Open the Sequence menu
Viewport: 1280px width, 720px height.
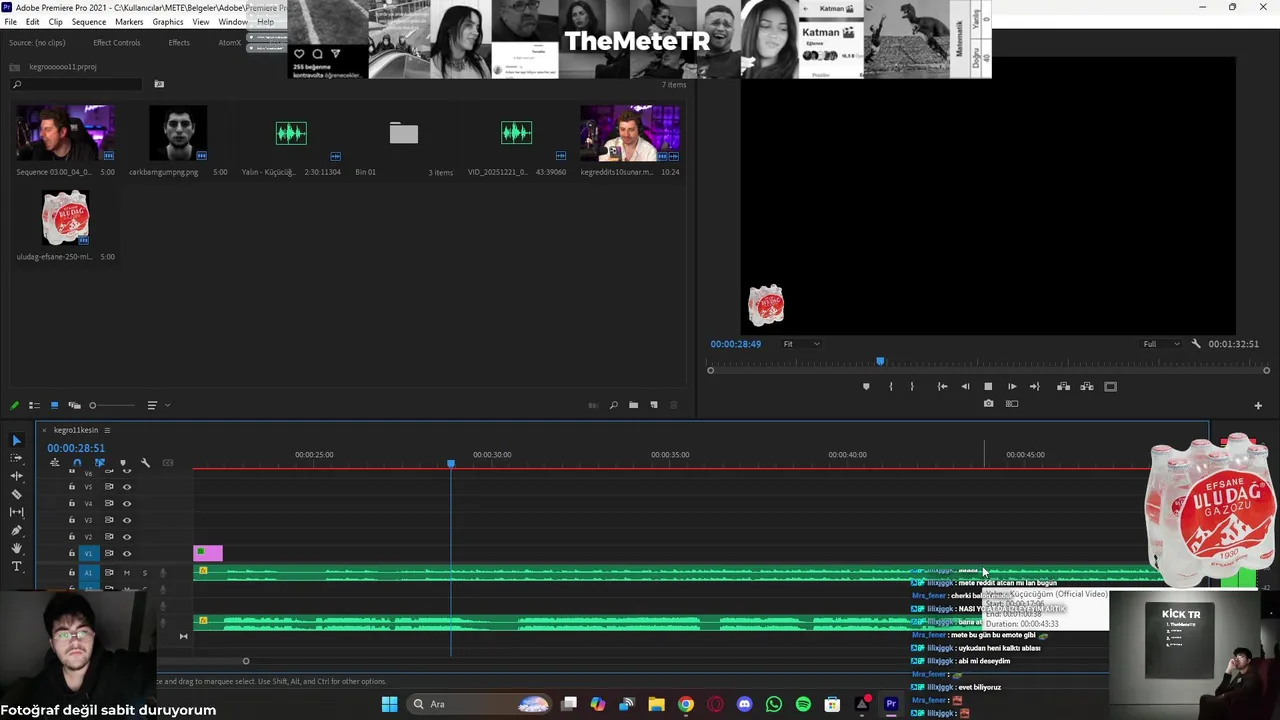click(88, 22)
